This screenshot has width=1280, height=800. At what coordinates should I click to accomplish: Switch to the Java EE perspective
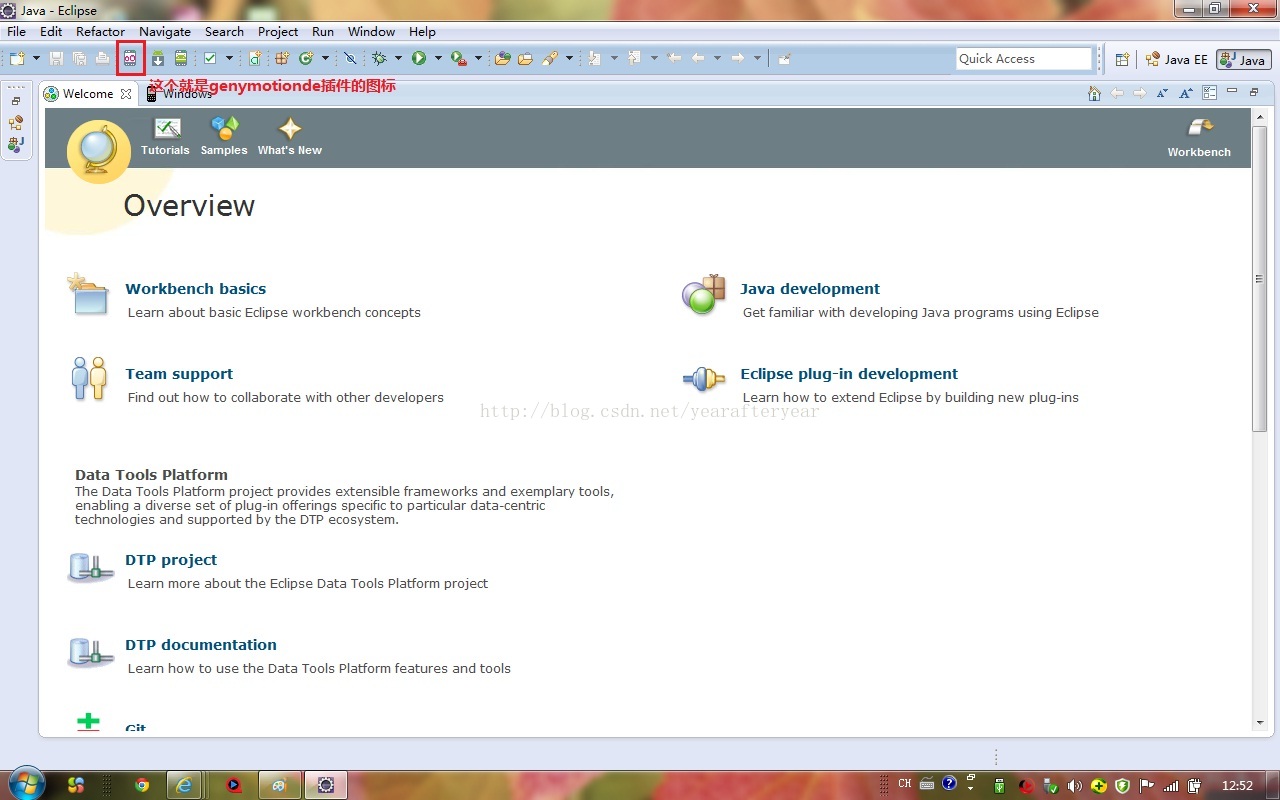click(x=1177, y=60)
